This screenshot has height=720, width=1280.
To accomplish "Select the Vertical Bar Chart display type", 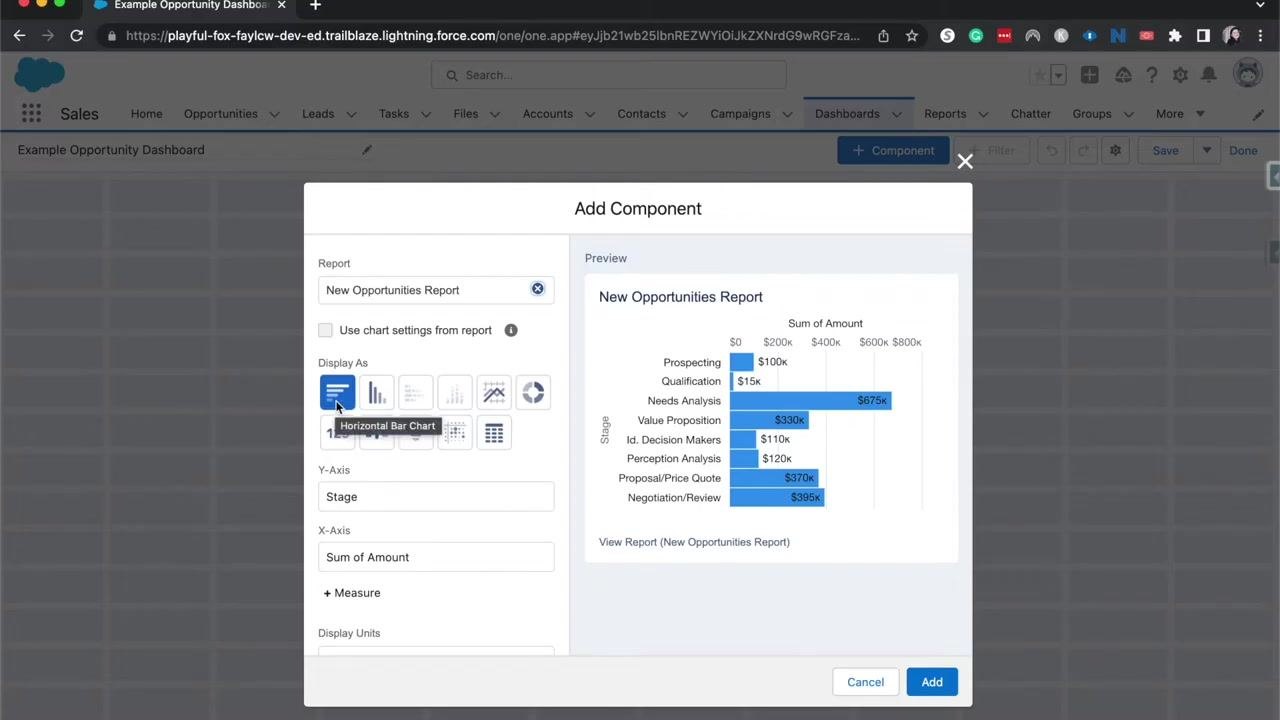I will tap(377, 393).
